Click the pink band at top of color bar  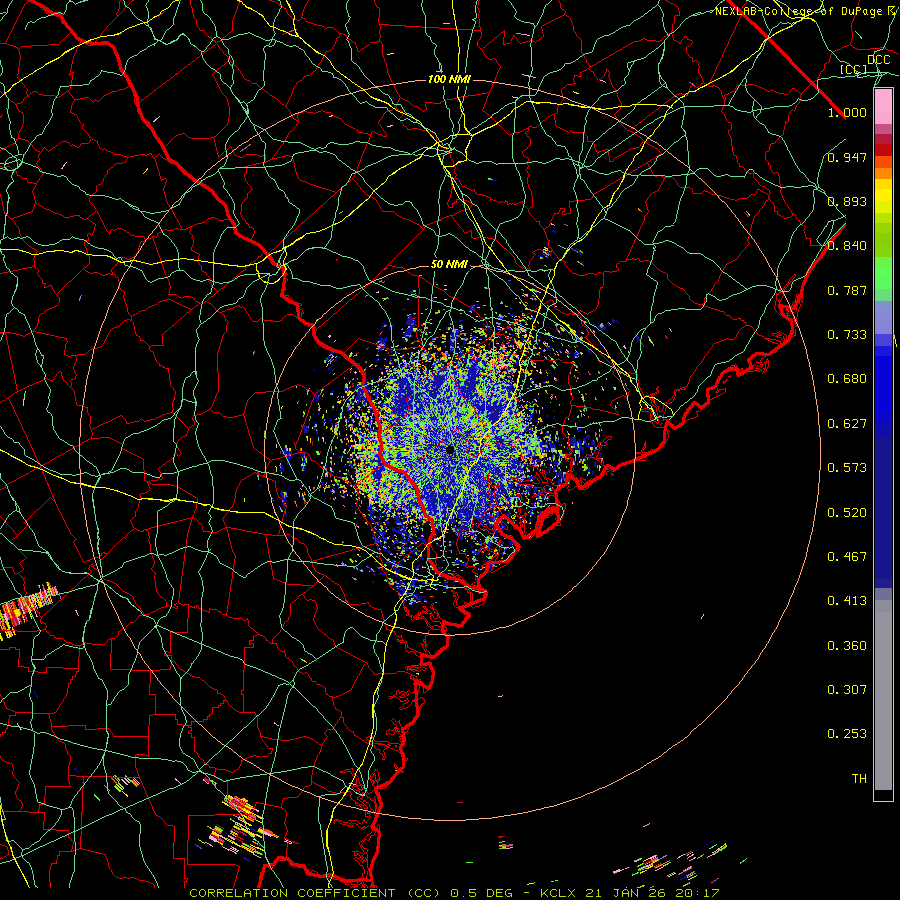point(883,107)
